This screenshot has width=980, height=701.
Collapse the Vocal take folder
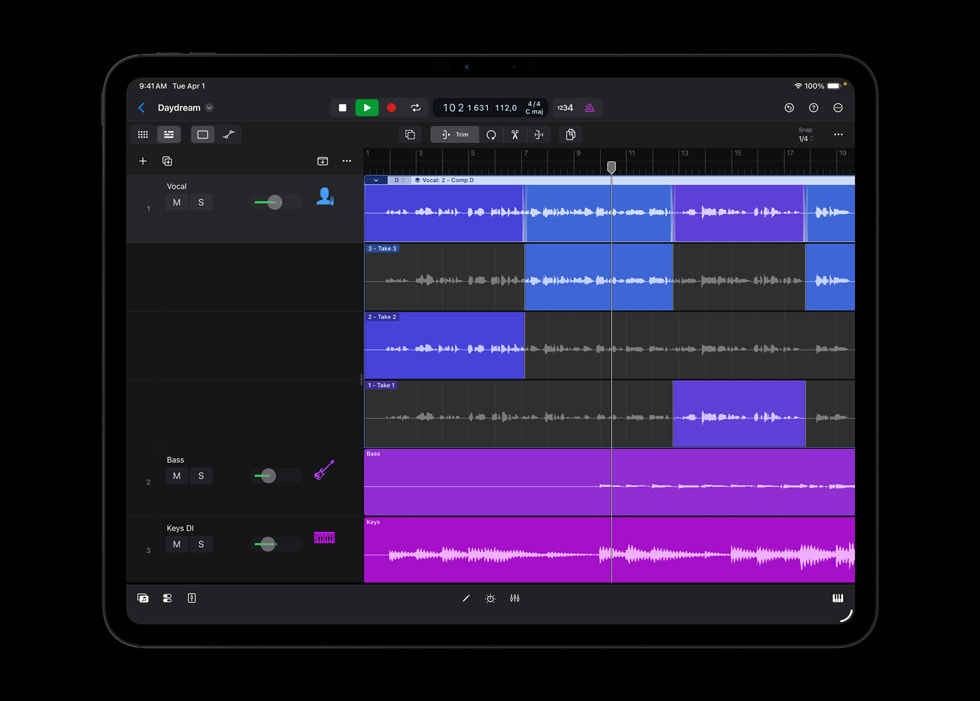click(x=375, y=180)
